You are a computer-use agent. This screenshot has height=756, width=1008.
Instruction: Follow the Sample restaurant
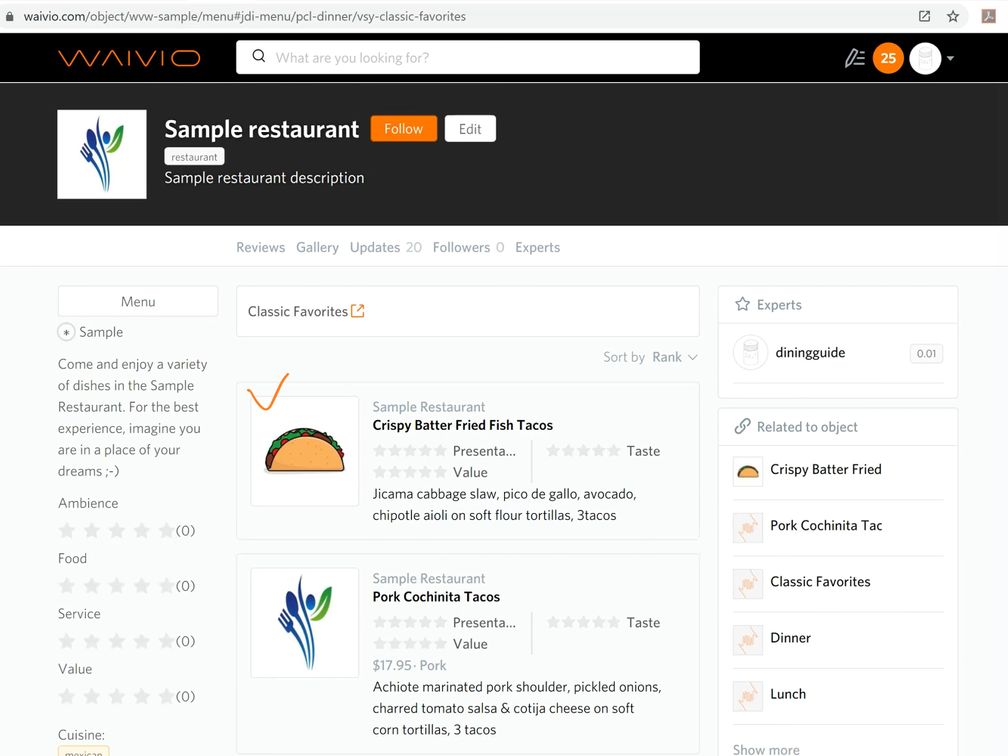403,129
